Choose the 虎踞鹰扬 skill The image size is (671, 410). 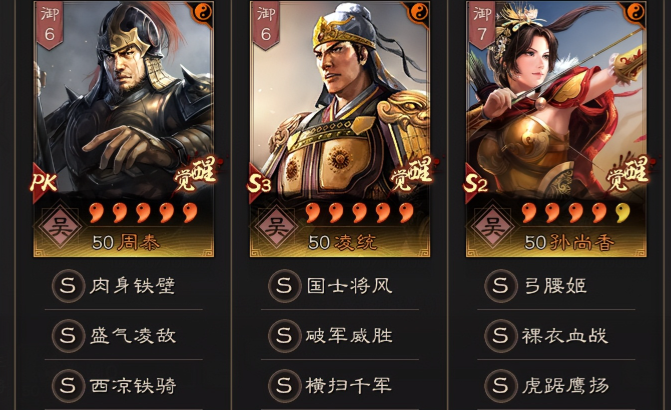tap(556, 385)
